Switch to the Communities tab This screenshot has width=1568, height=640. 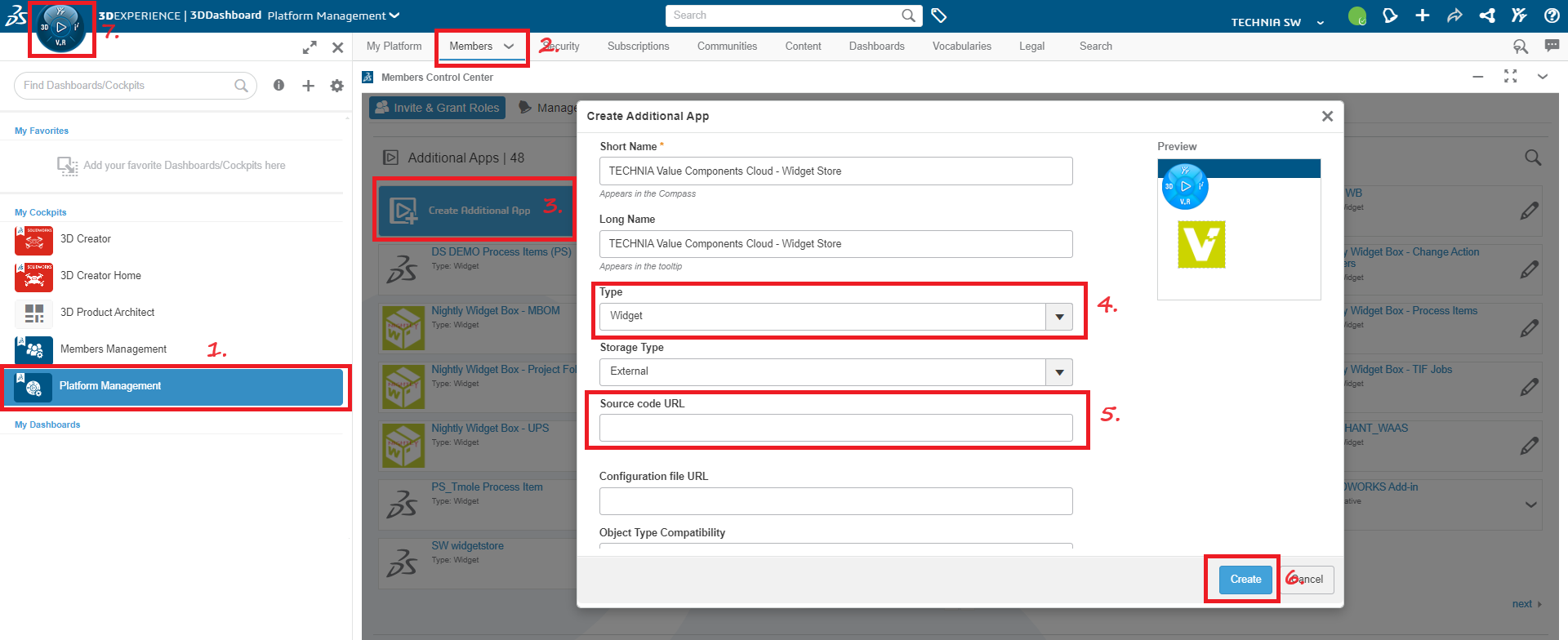(727, 47)
